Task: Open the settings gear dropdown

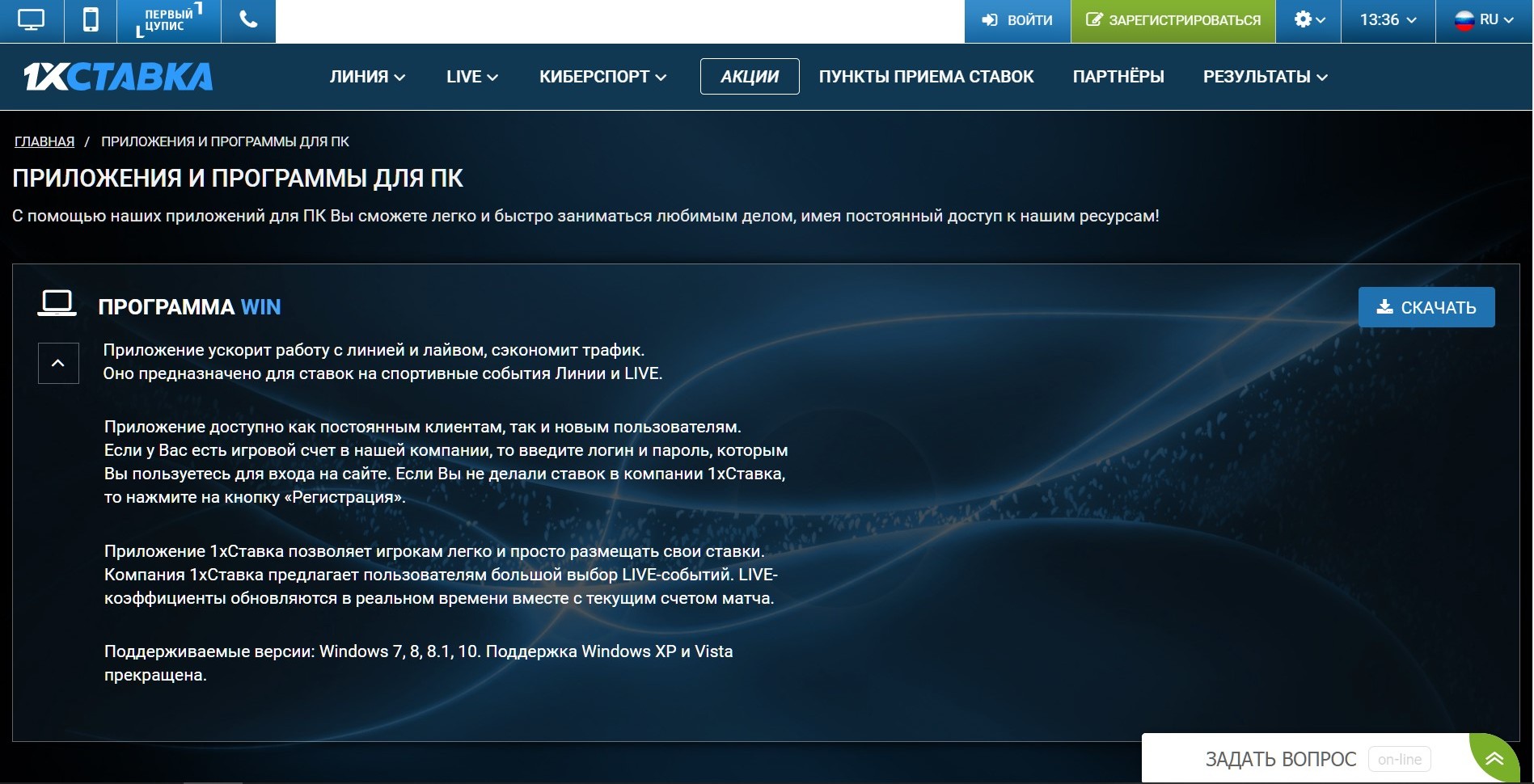Action: click(x=1309, y=20)
